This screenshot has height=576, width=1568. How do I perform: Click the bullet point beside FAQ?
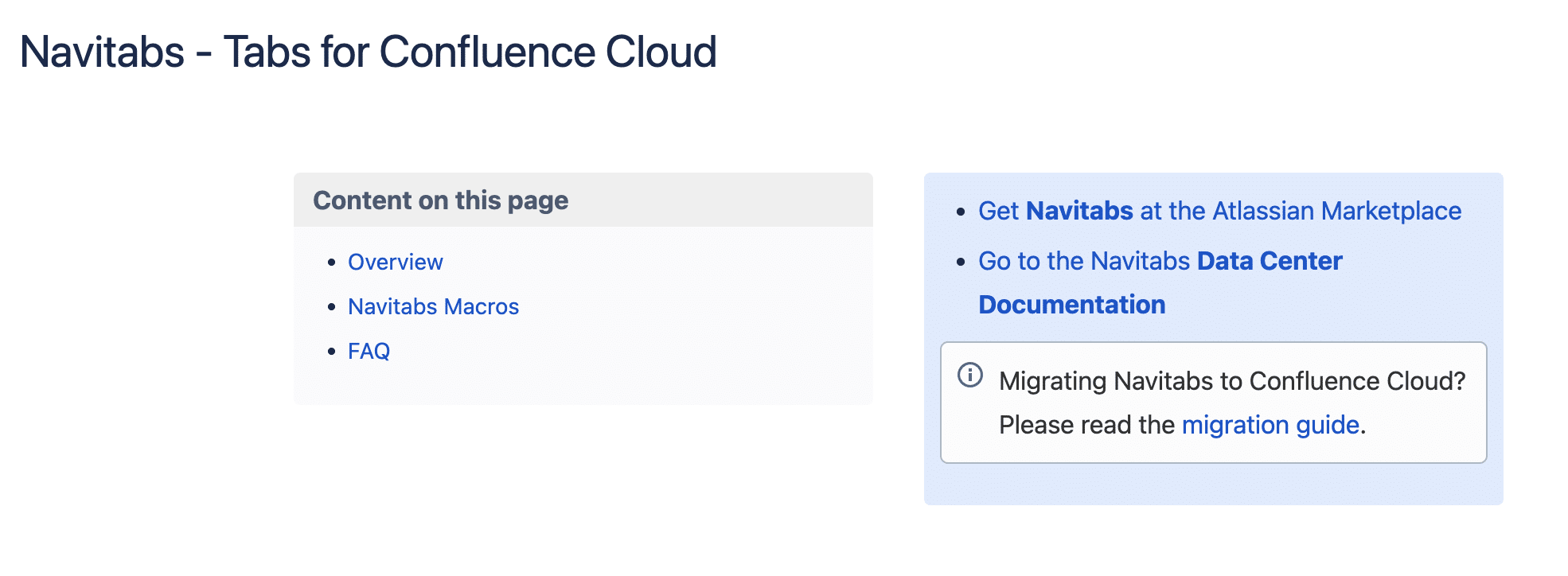coord(332,352)
